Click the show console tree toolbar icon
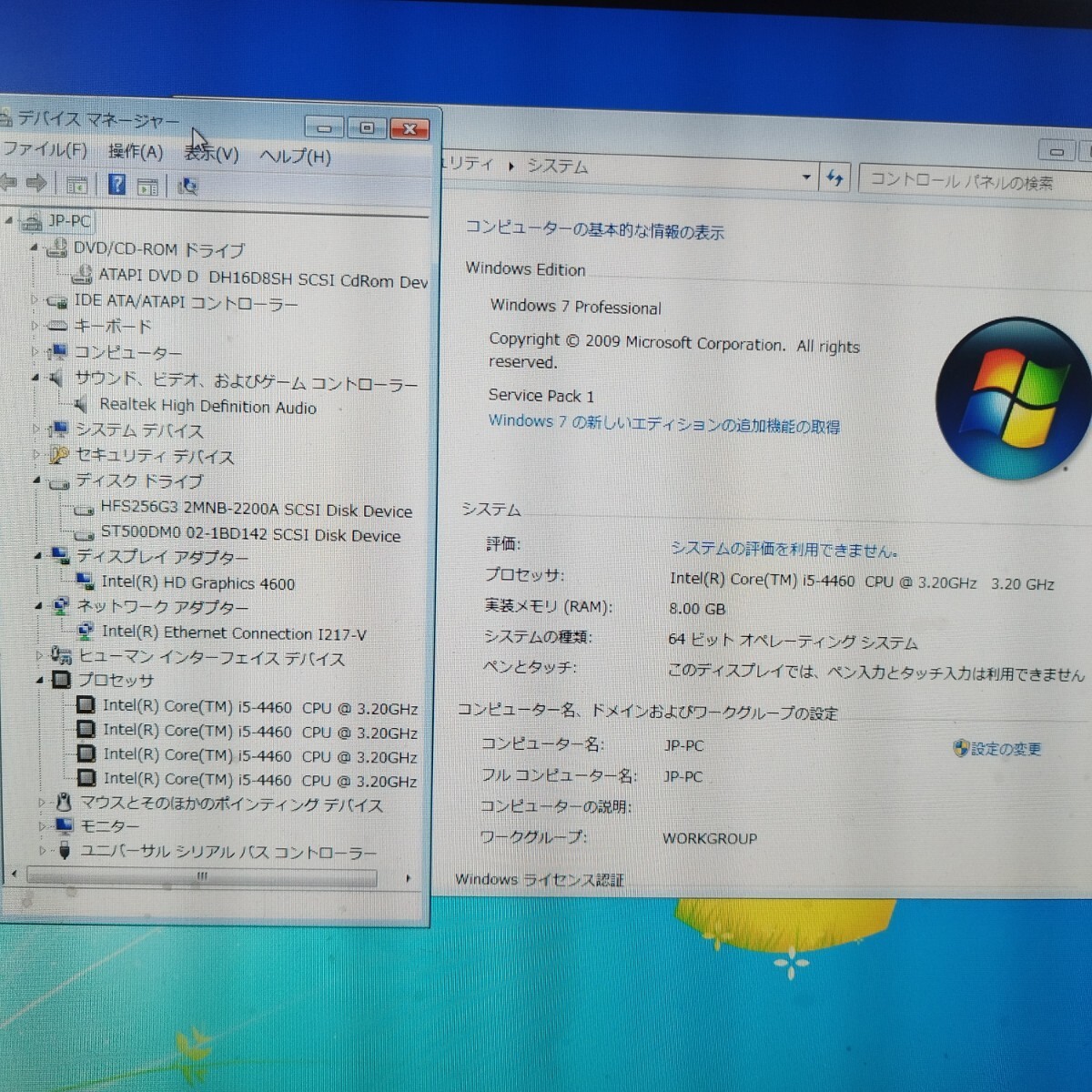Screen dimensions: 1092x1092 pos(76,185)
